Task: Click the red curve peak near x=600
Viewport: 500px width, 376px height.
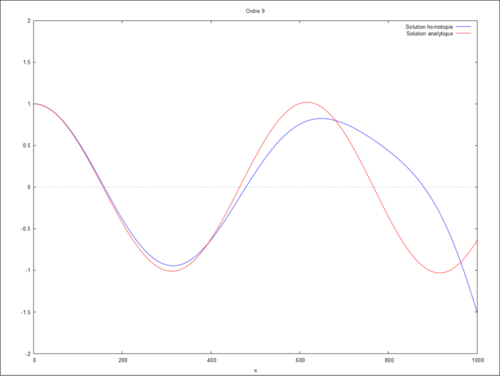Action: tap(307, 102)
